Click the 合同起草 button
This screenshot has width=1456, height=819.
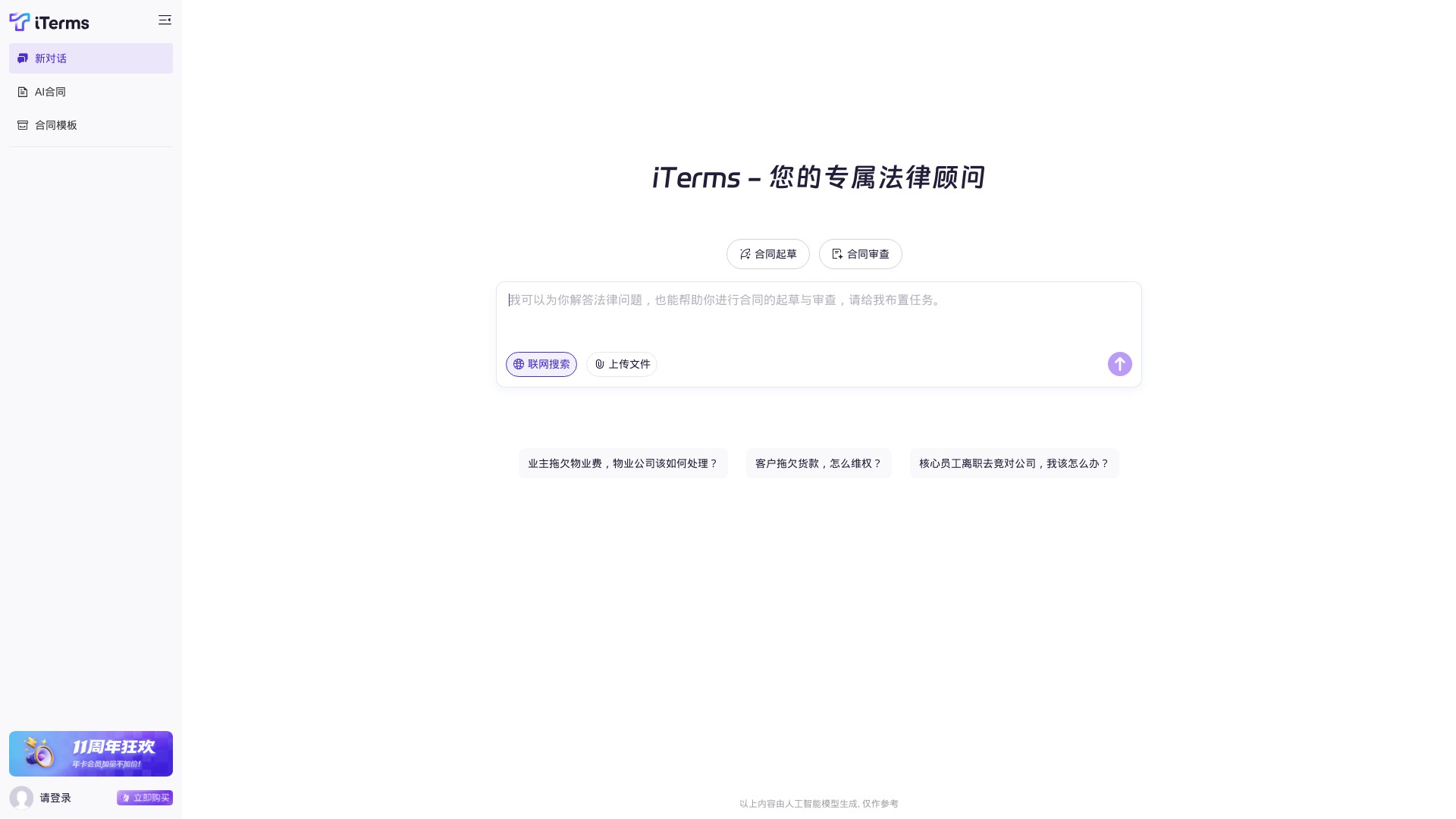click(x=767, y=254)
